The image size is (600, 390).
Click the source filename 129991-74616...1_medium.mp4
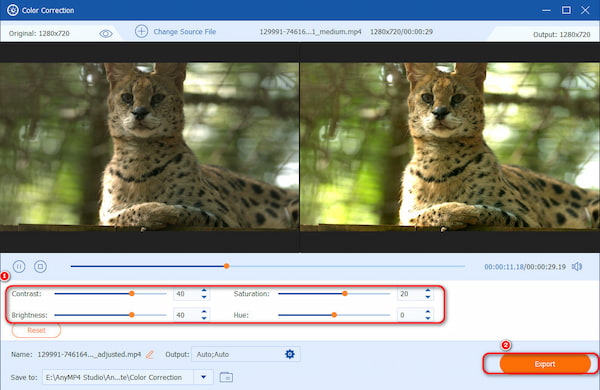pos(310,32)
